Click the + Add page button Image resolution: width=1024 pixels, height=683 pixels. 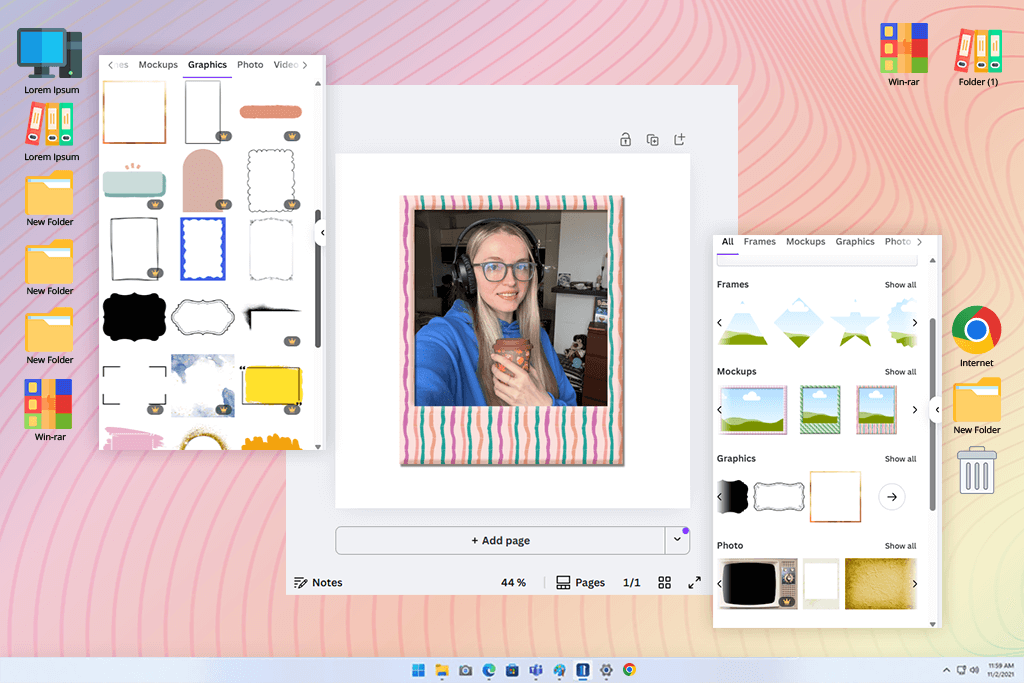tap(500, 541)
